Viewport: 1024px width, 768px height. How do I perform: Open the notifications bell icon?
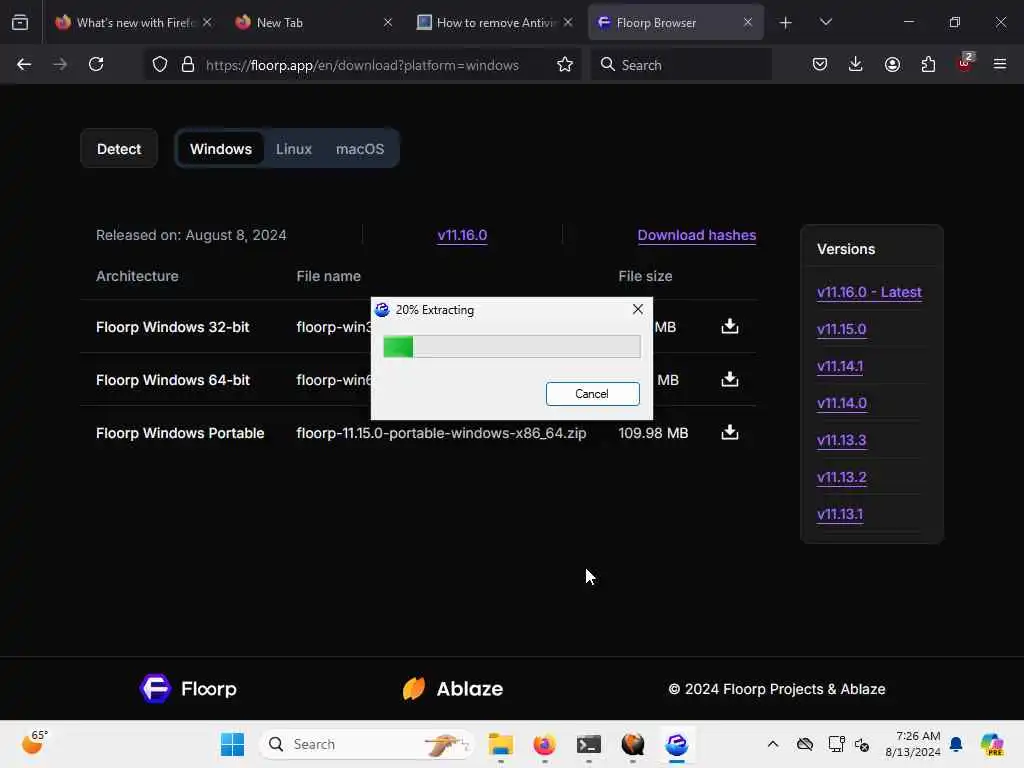(956, 744)
